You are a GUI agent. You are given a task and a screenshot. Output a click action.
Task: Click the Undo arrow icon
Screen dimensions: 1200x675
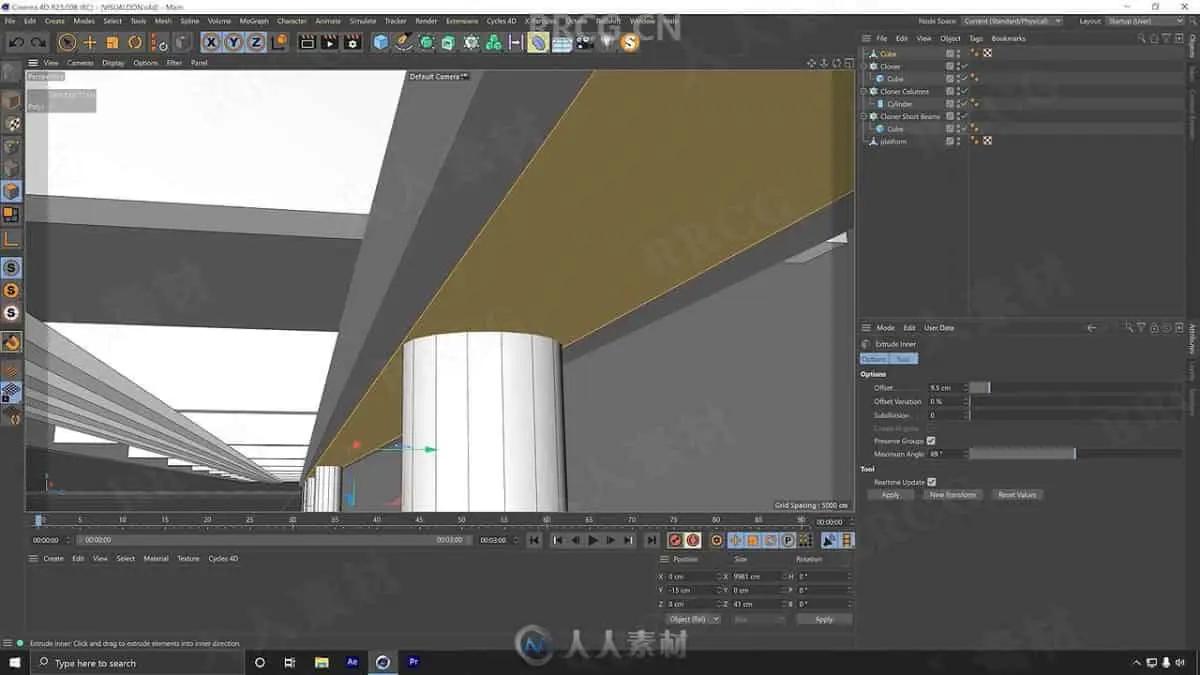(16, 42)
